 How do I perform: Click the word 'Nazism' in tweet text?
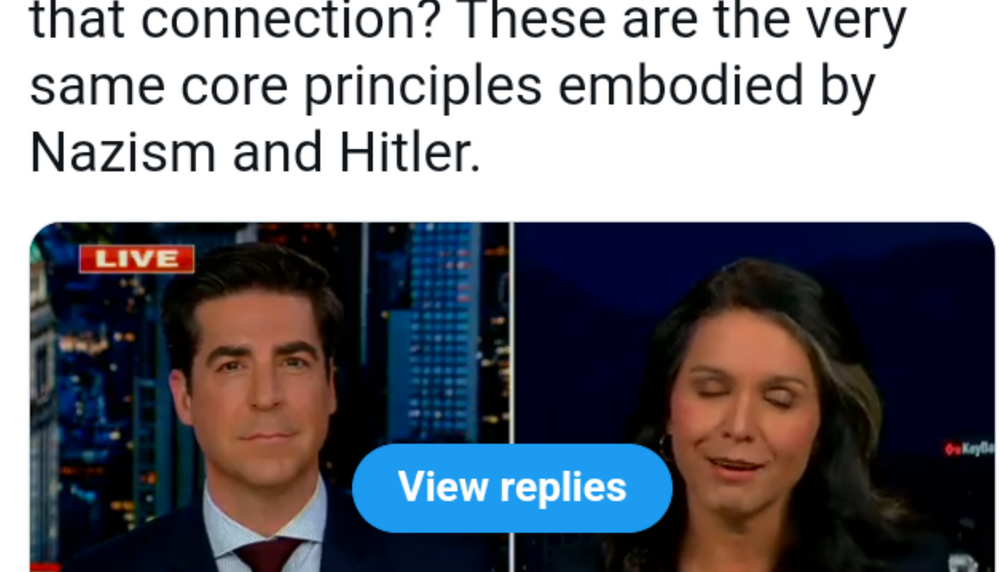[x=123, y=153]
